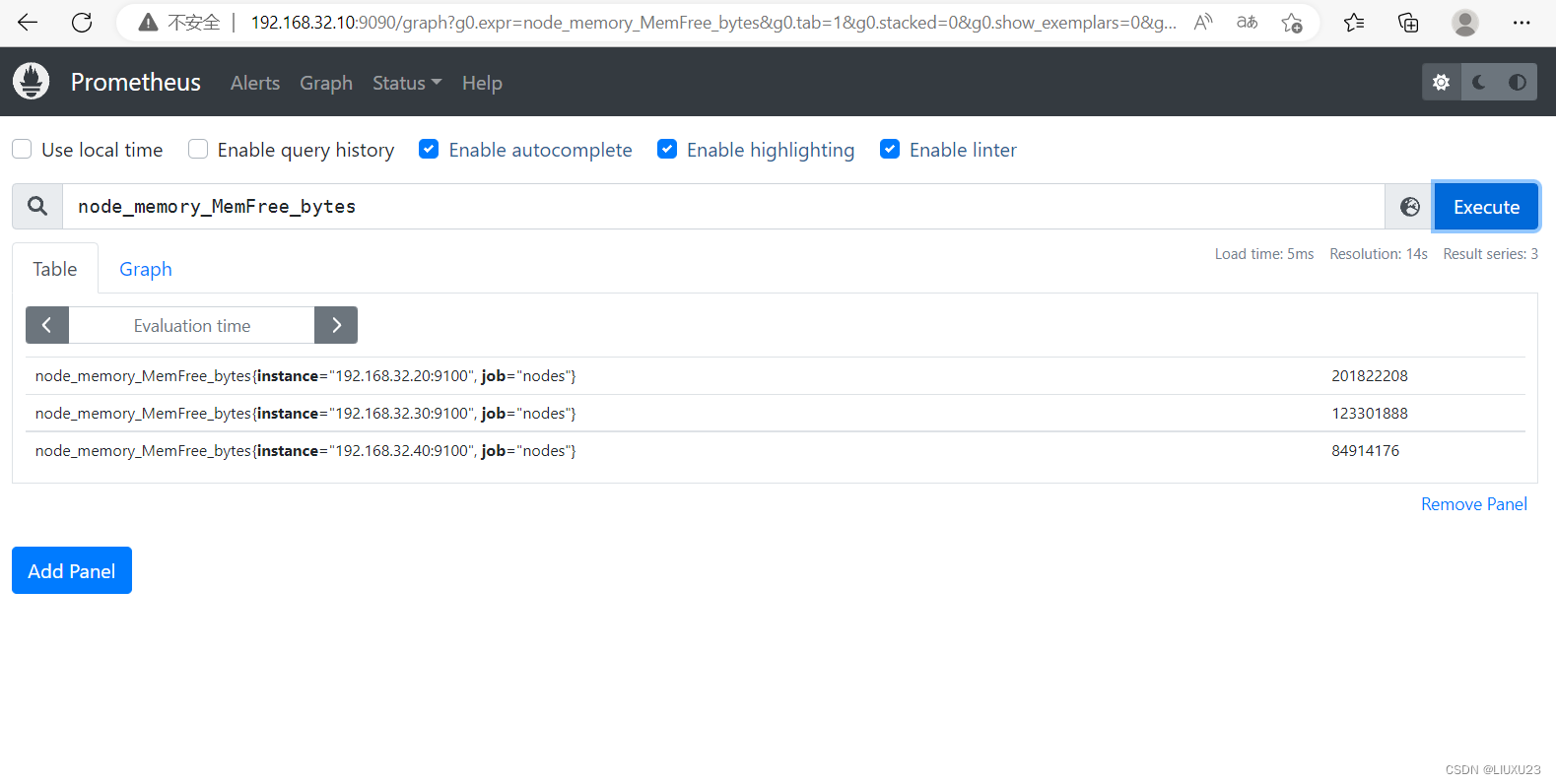The width and height of the screenshot is (1556, 784).
Task: Toggle the Use local time checkbox
Action: (x=22, y=149)
